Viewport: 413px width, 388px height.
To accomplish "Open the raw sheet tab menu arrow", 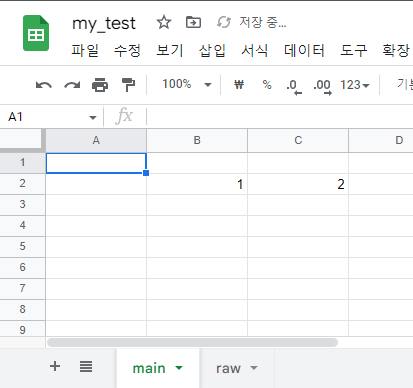I will coord(254,368).
